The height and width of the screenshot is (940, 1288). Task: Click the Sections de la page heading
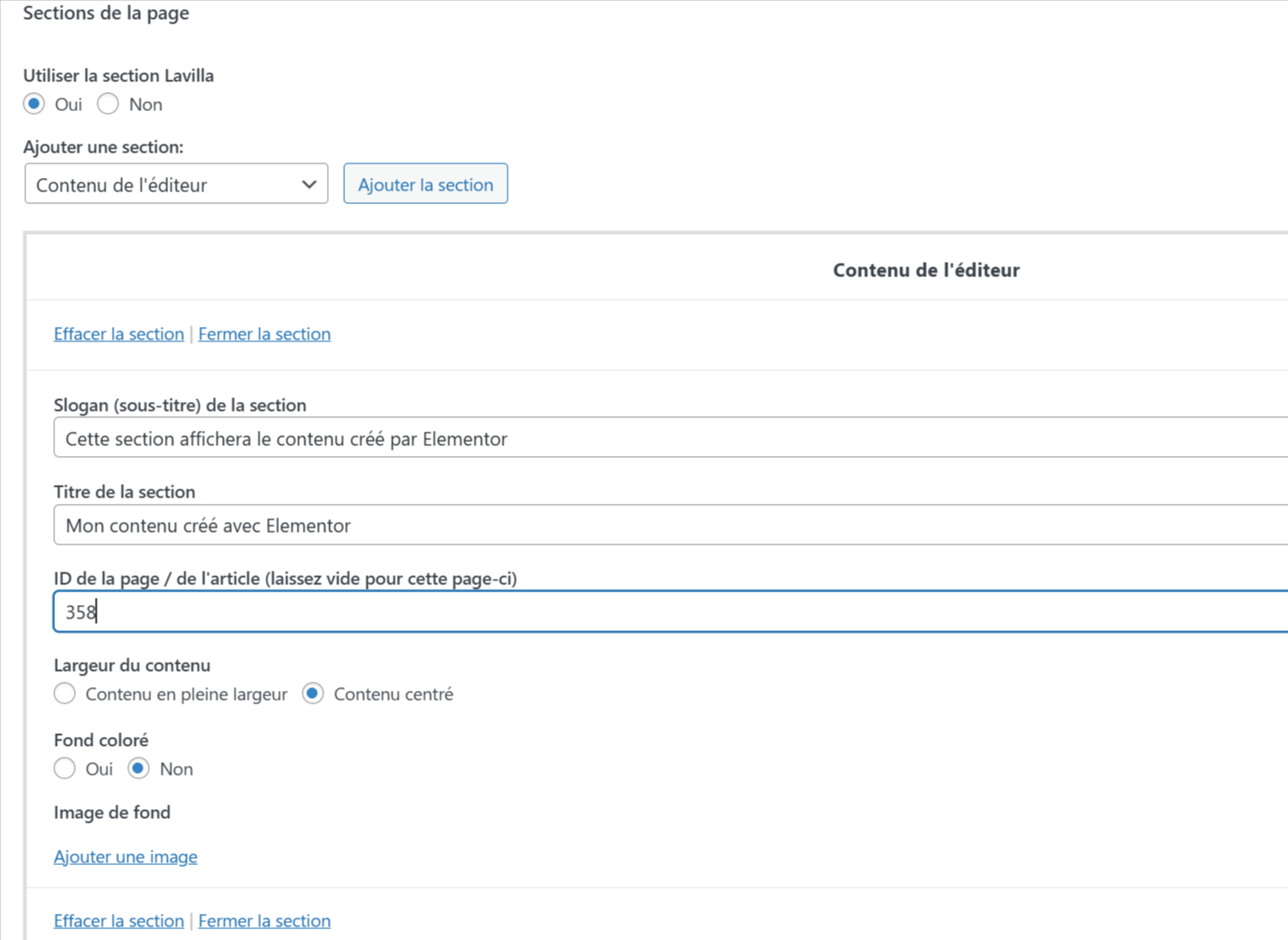(x=106, y=14)
